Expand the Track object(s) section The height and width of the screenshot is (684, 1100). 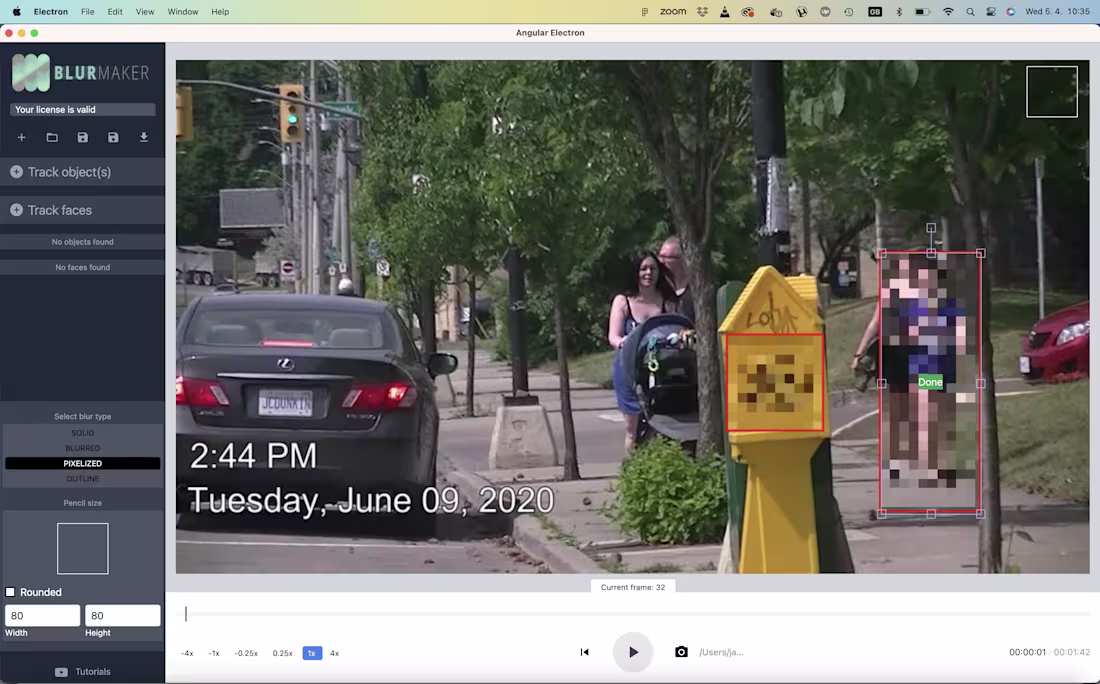[83, 172]
